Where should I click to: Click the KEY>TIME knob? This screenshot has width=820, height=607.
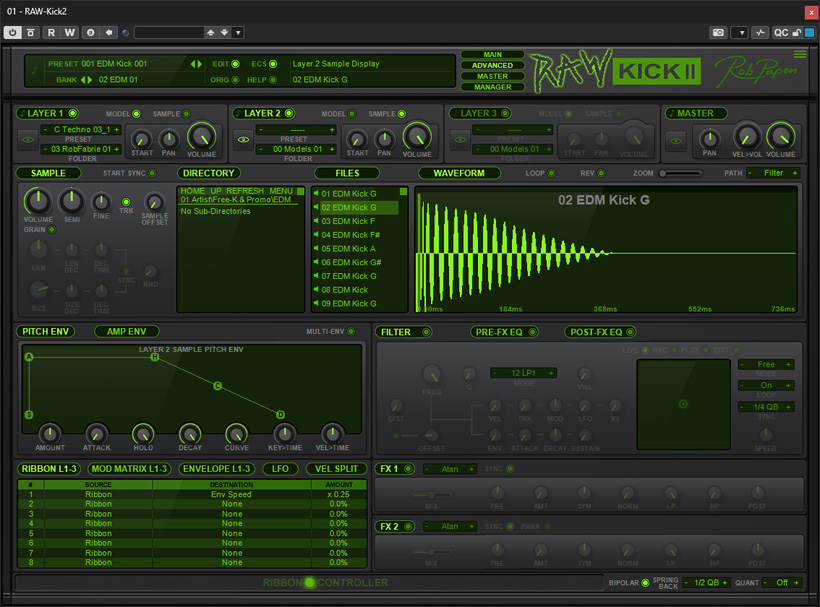tap(284, 433)
